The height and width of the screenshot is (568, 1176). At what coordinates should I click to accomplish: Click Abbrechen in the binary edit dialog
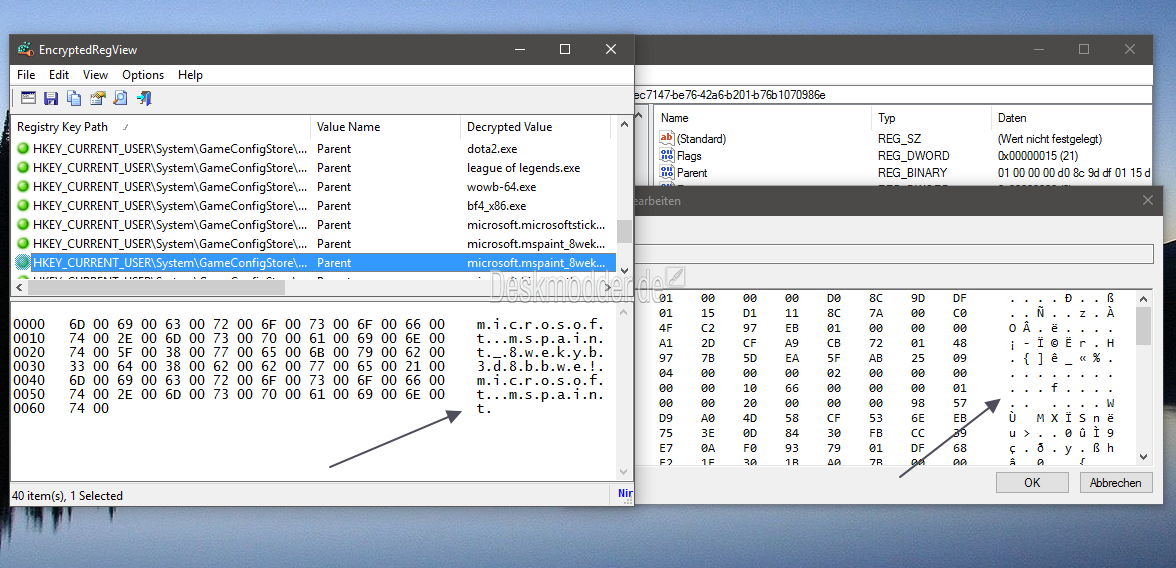[x=1115, y=482]
